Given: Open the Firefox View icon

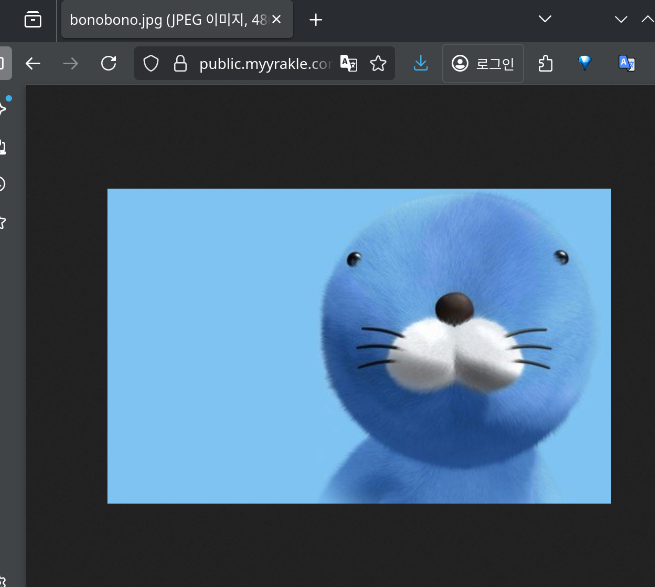Looking at the screenshot, I should [x=33, y=19].
